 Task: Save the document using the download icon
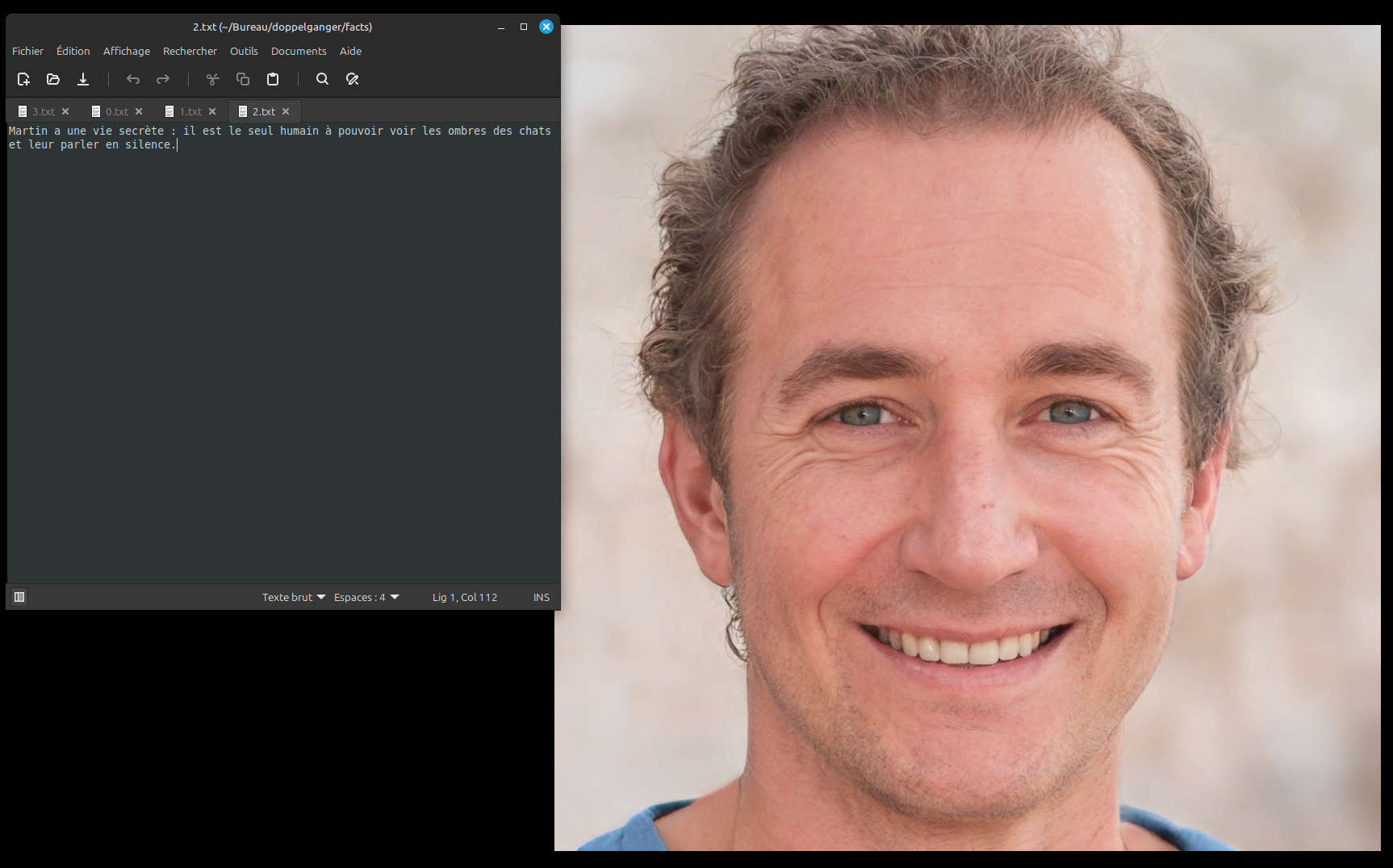click(83, 79)
